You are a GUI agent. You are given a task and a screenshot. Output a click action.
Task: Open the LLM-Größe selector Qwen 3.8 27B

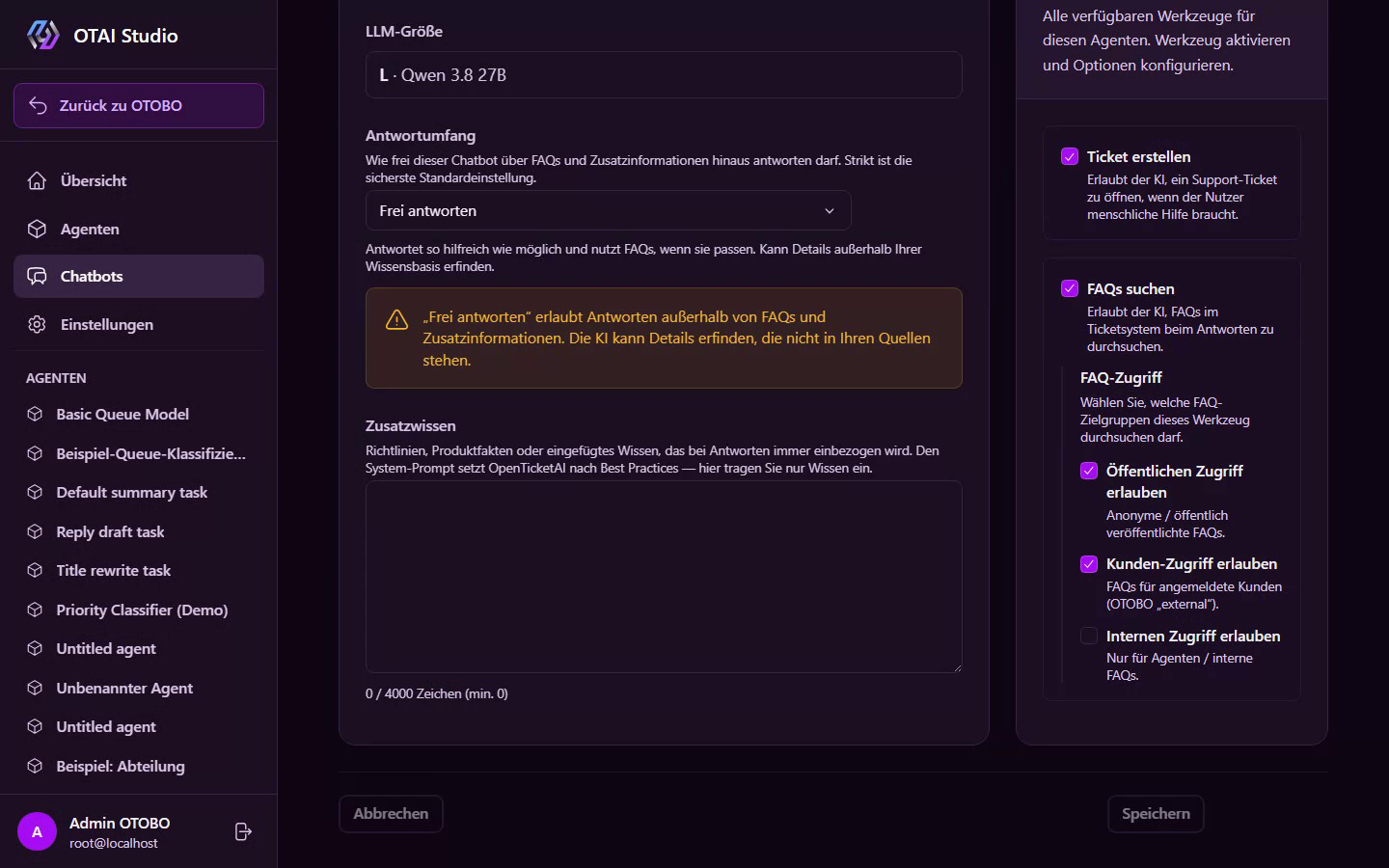point(664,74)
